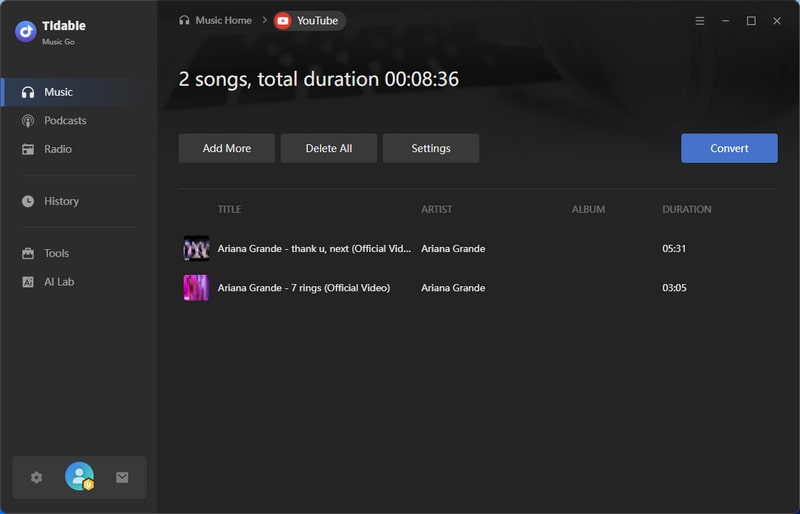Click Ariana Grande artist in thank u, next row
The image size is (800, 514).
tap(453, 249)
